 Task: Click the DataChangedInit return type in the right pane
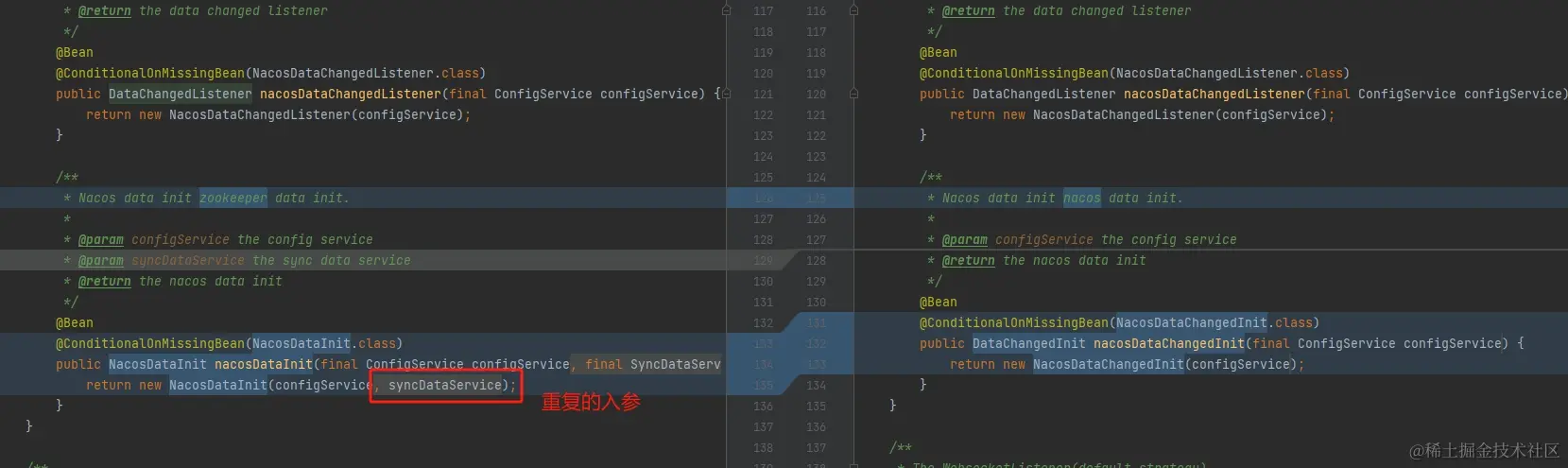tap(1029, 343)
